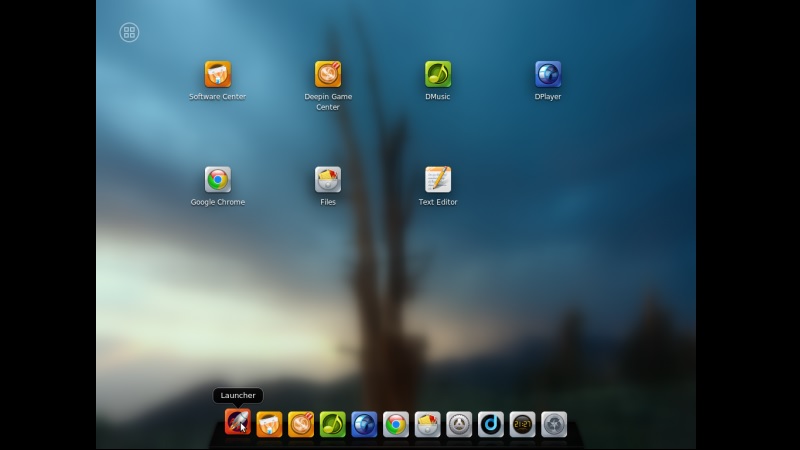800x450 pixels.
Task: Open Software Center from the dock
Action: pyautogui.click(x=269, y=424)
